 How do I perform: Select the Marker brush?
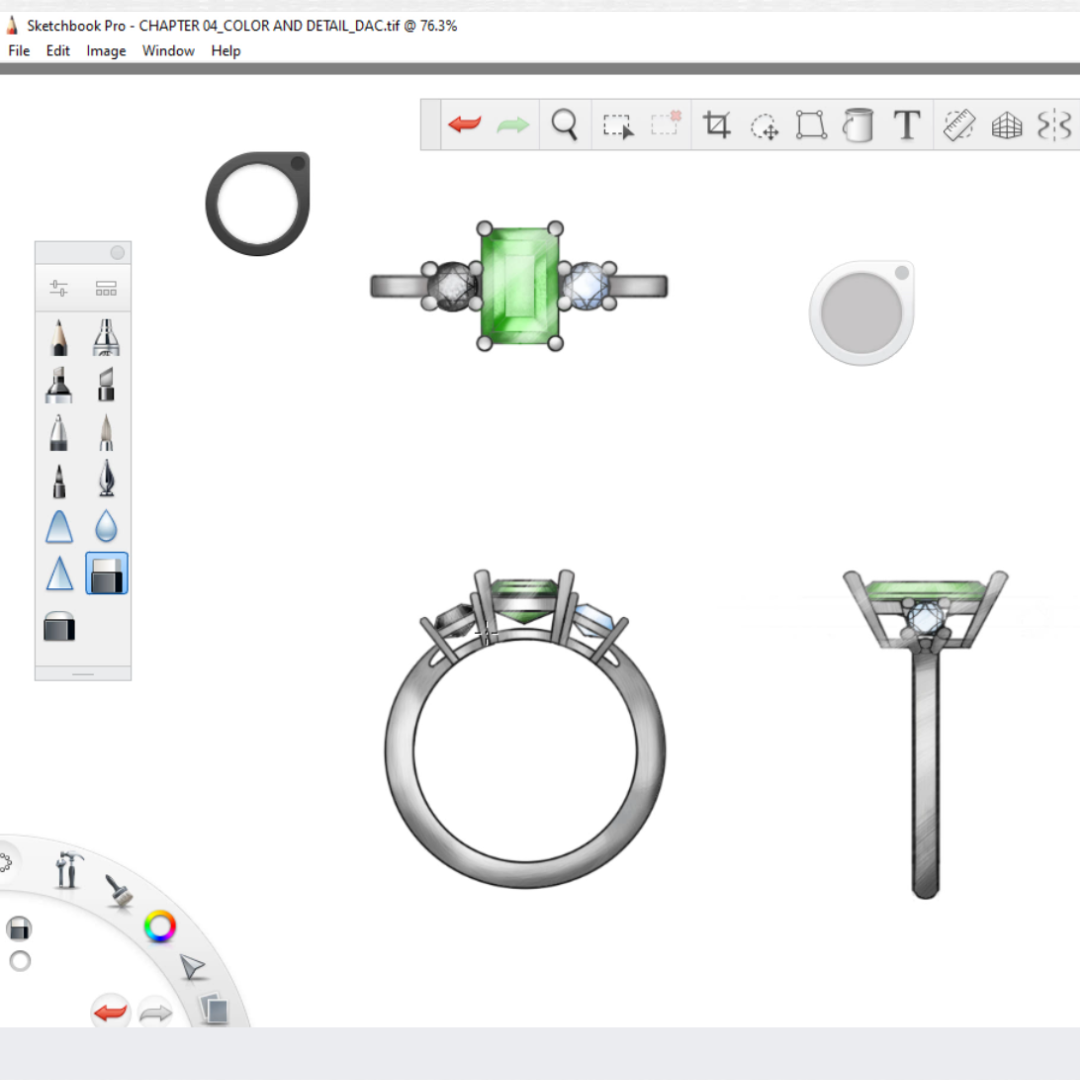[x=59, y=384]
